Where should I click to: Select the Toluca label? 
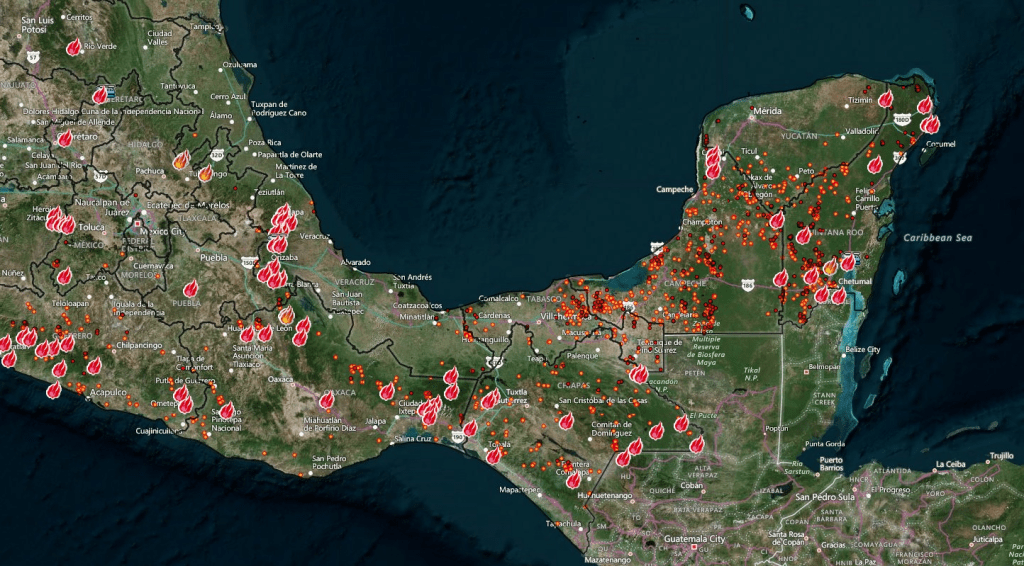91,227
